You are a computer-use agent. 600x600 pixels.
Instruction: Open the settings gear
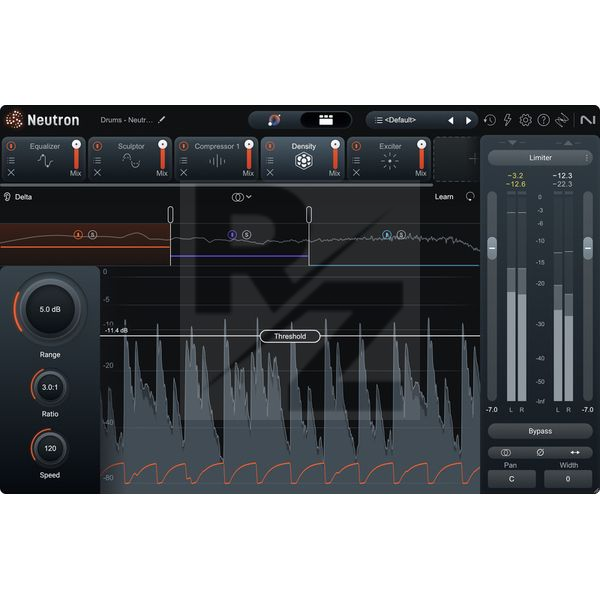point(525,120)
